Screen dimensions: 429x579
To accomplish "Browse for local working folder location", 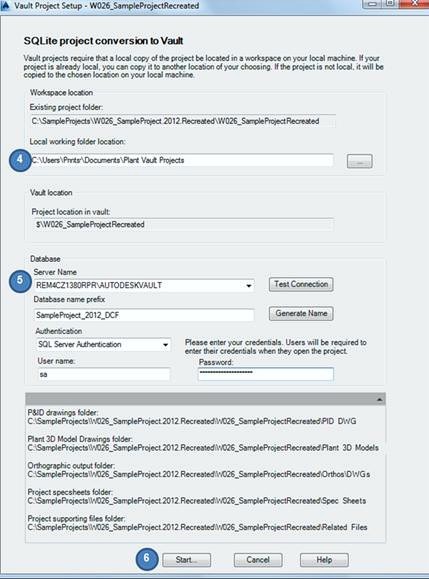I will tap(359, 161).
